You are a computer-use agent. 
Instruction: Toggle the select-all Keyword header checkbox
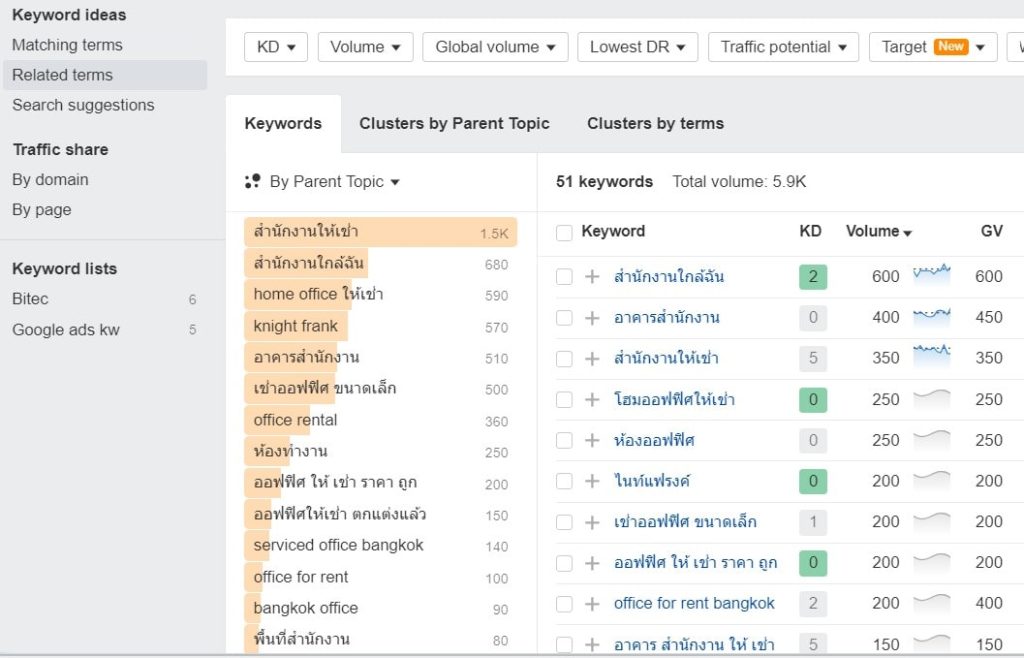(x=564, y=232)
